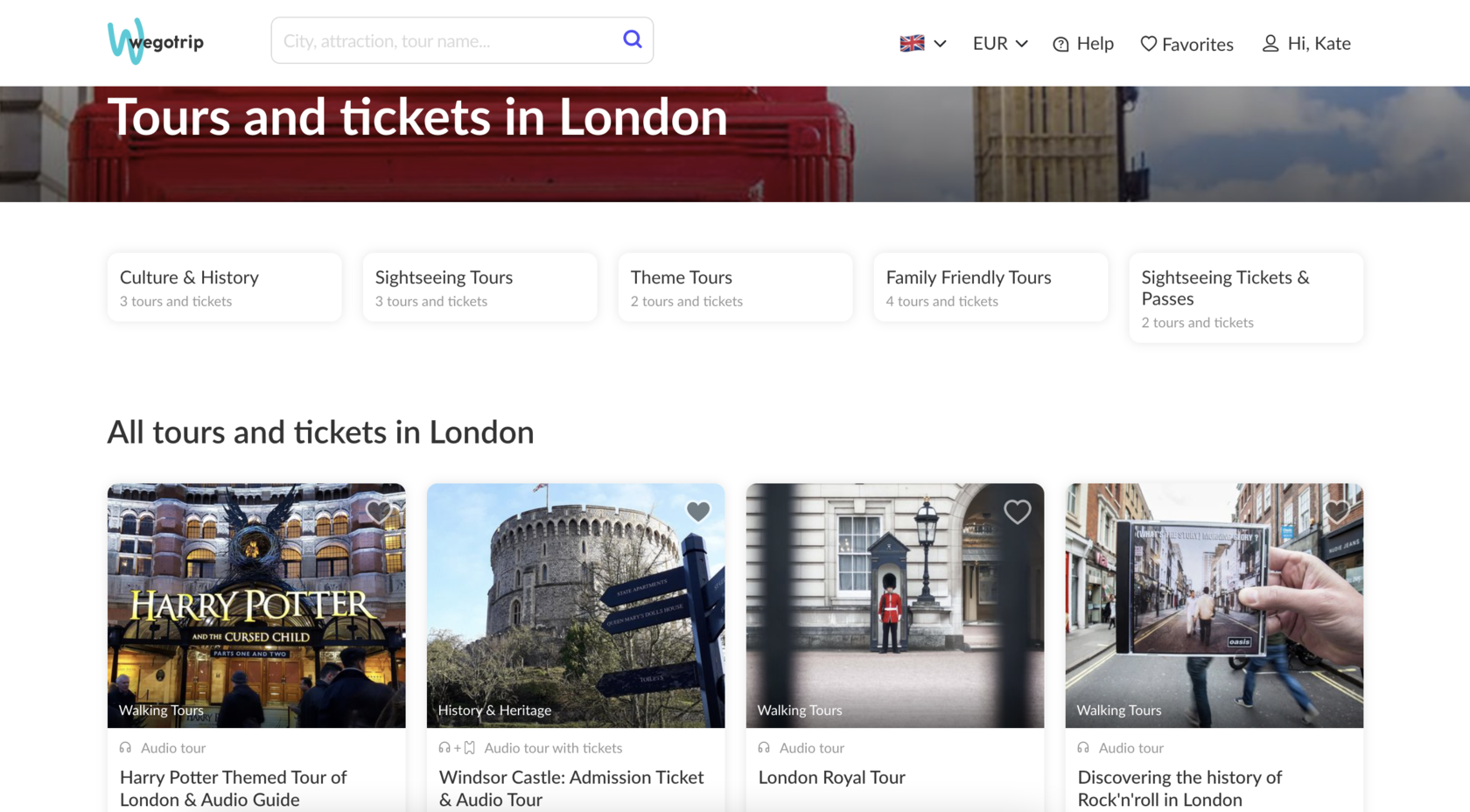This screenshot has width=1470, height=812.
Task: Open the Oasis album street thumbnail
Action: pyautogui.click(x=1214, y=605)
